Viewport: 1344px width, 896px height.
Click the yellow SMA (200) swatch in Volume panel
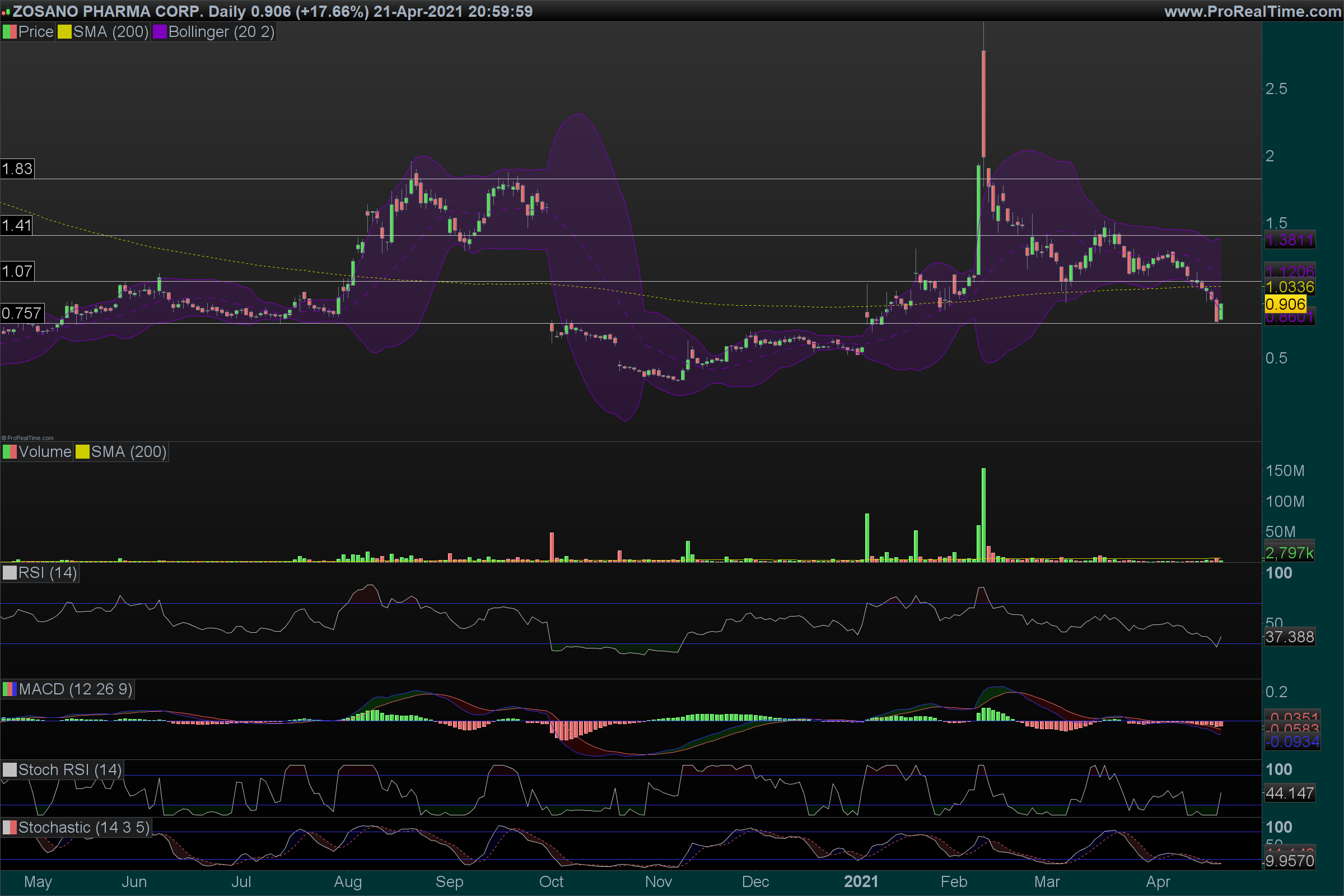[82, 452]
